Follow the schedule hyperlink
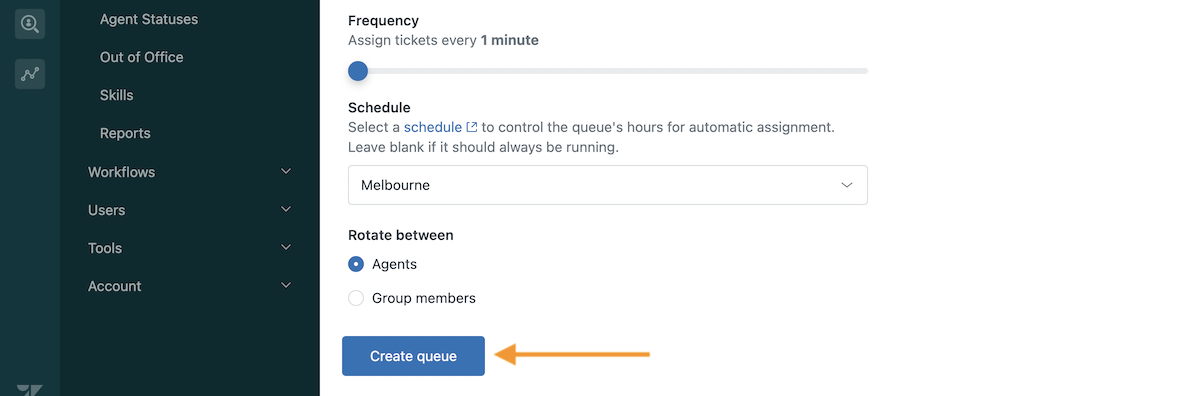Screen dimensions: 1192x396 tap(433, 127)
